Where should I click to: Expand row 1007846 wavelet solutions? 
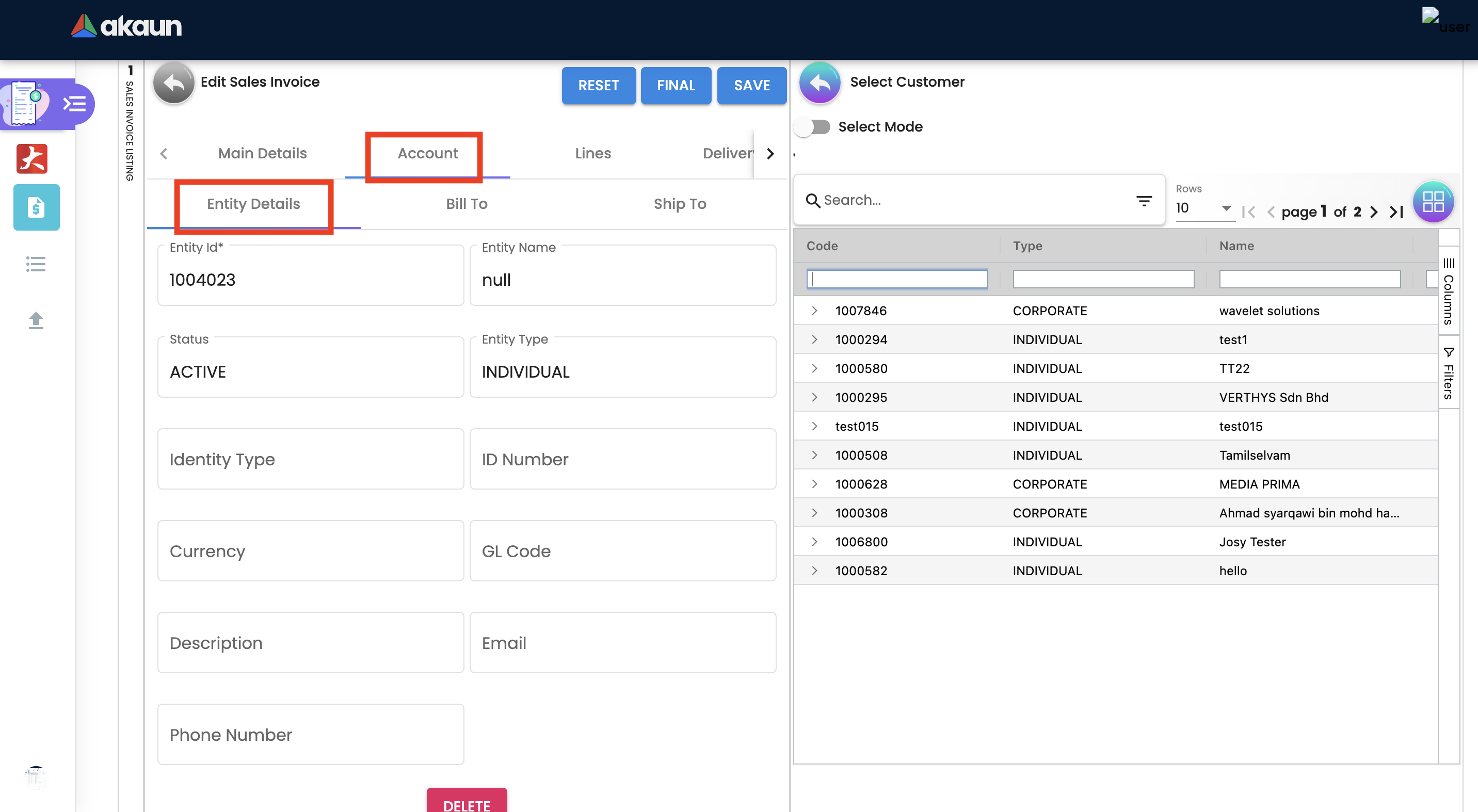coord(814,311)
